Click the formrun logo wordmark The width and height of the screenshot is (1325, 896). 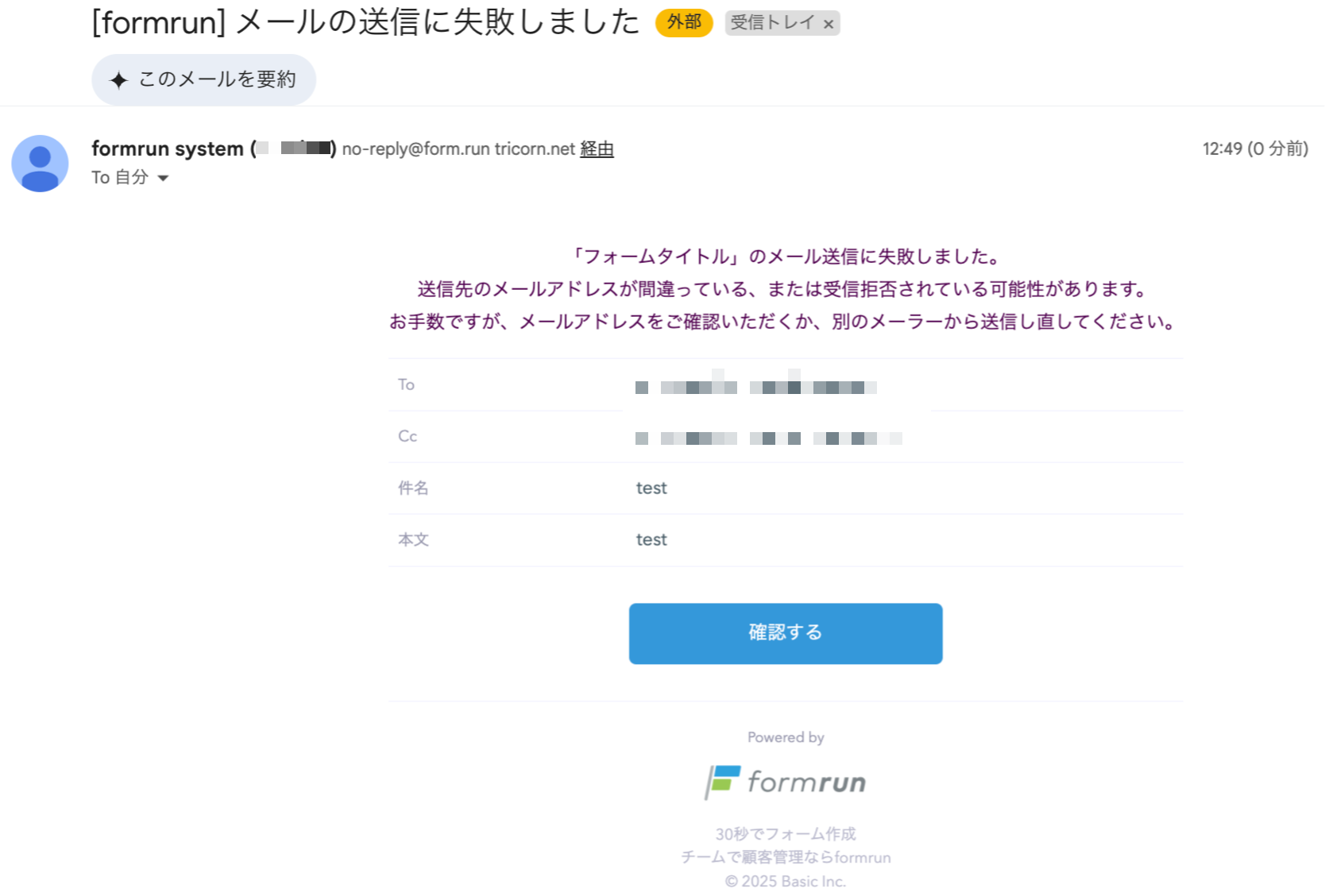click(x=806, y=782)
